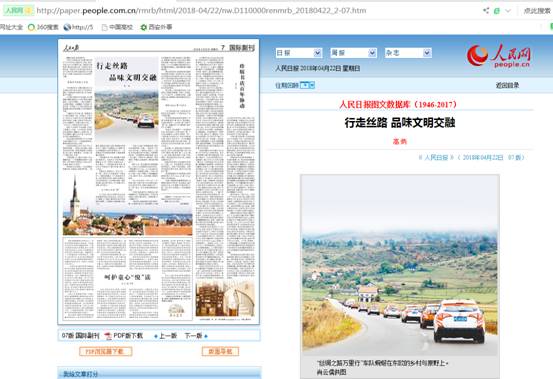Go to next page via 下一版
This screenshot has width=553, height=379.
click(196, 336)
